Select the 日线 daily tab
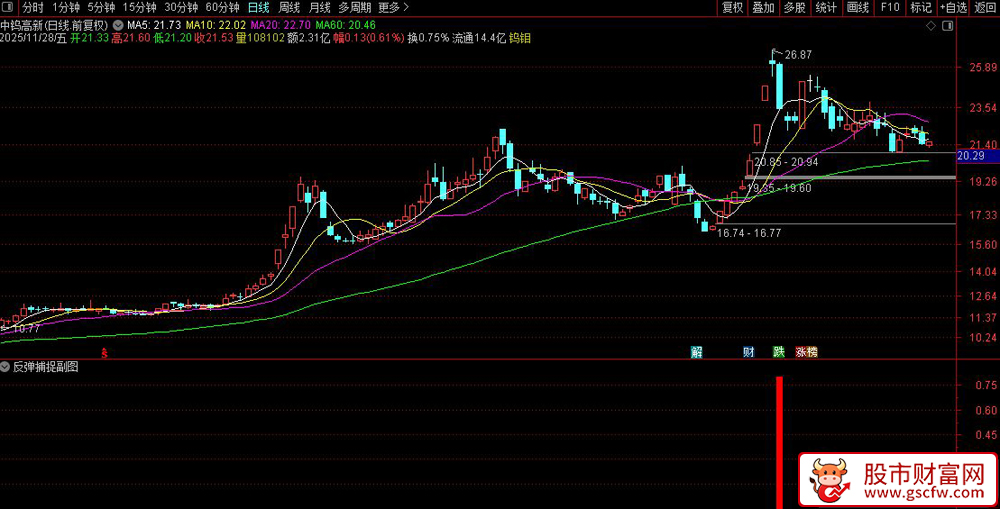 pyautogui.click(x=258, y=8)
